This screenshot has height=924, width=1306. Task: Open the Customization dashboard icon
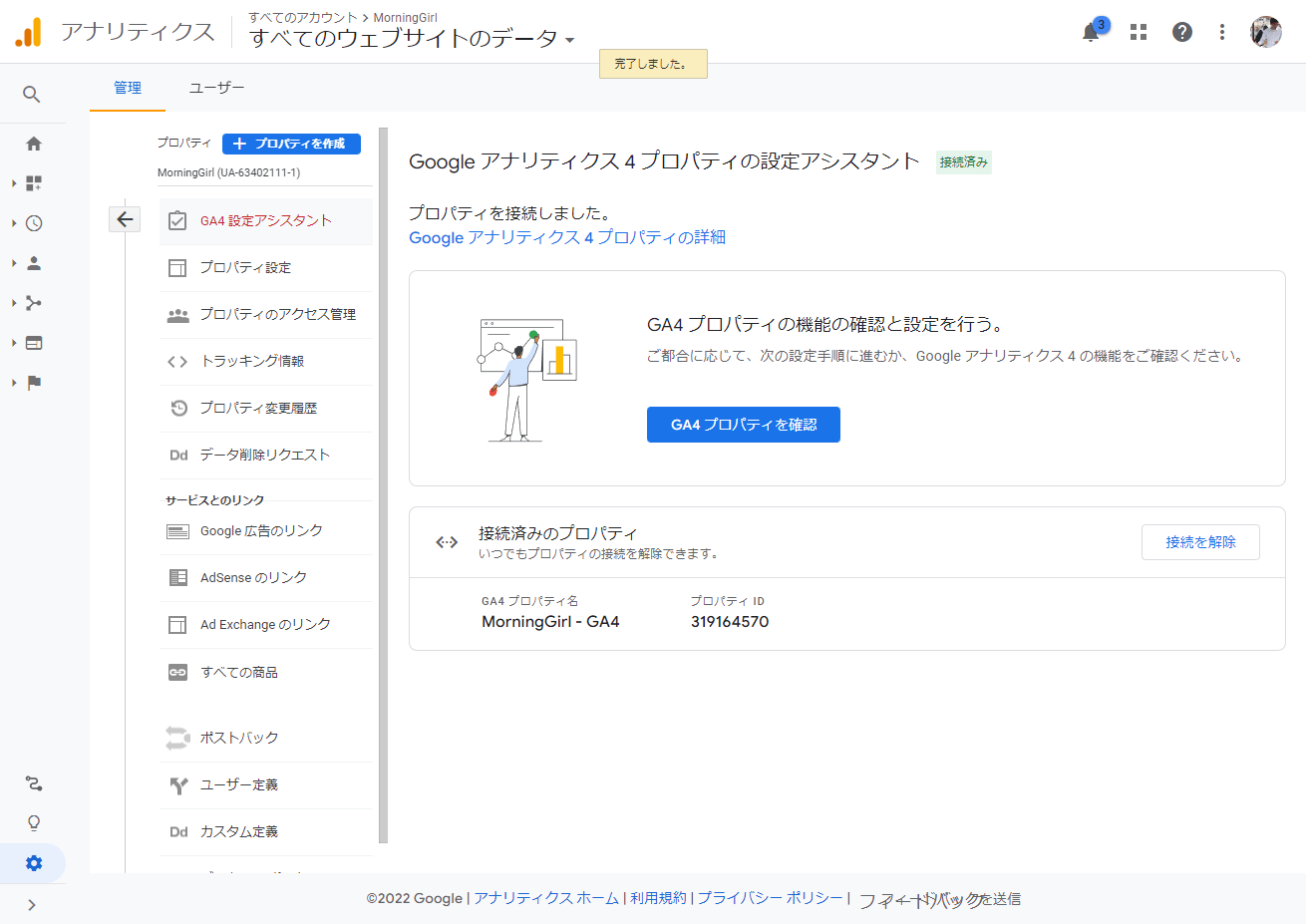(x=34, y=183)
